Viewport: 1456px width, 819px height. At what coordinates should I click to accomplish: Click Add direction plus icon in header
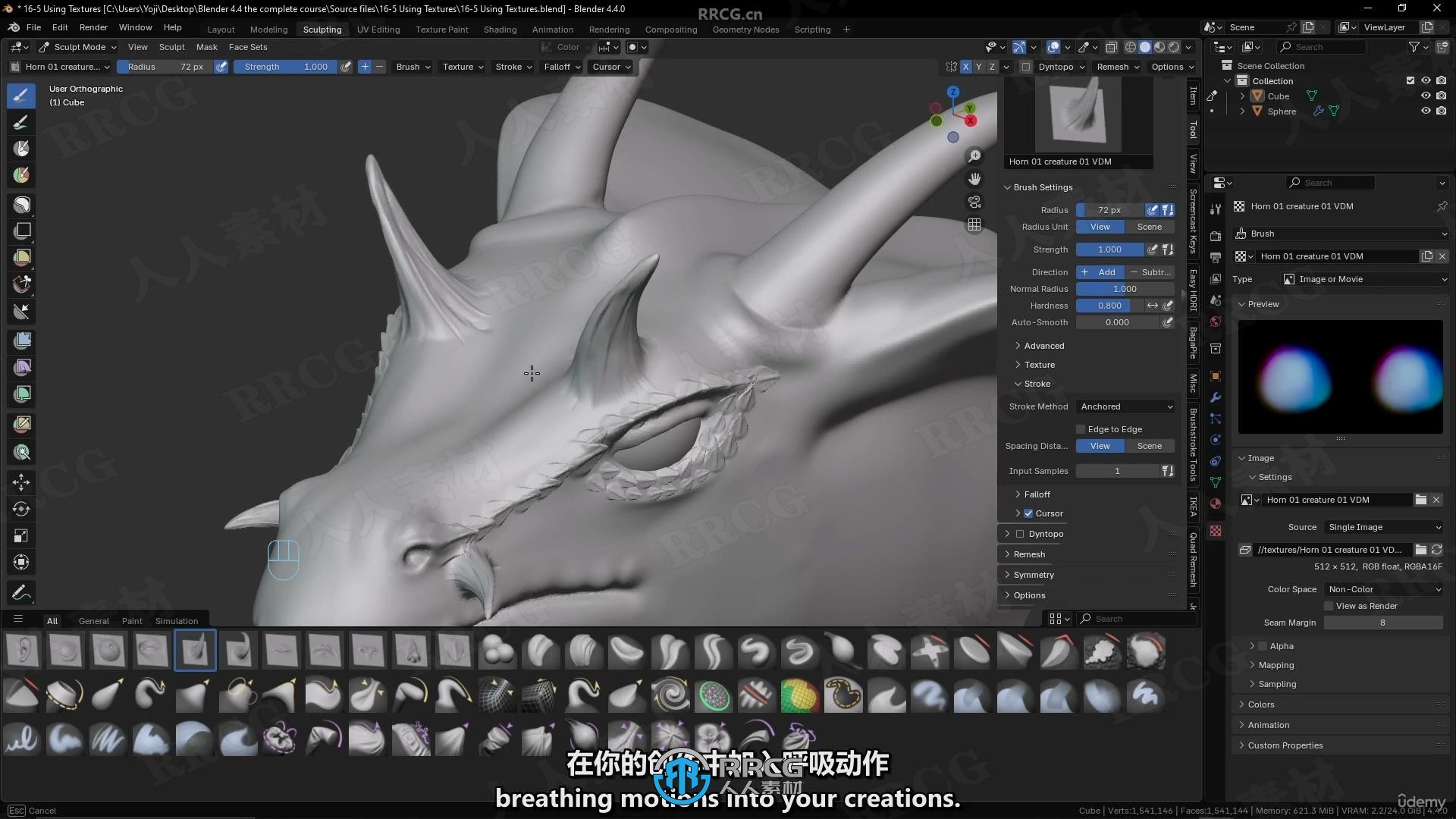[365, 67]
